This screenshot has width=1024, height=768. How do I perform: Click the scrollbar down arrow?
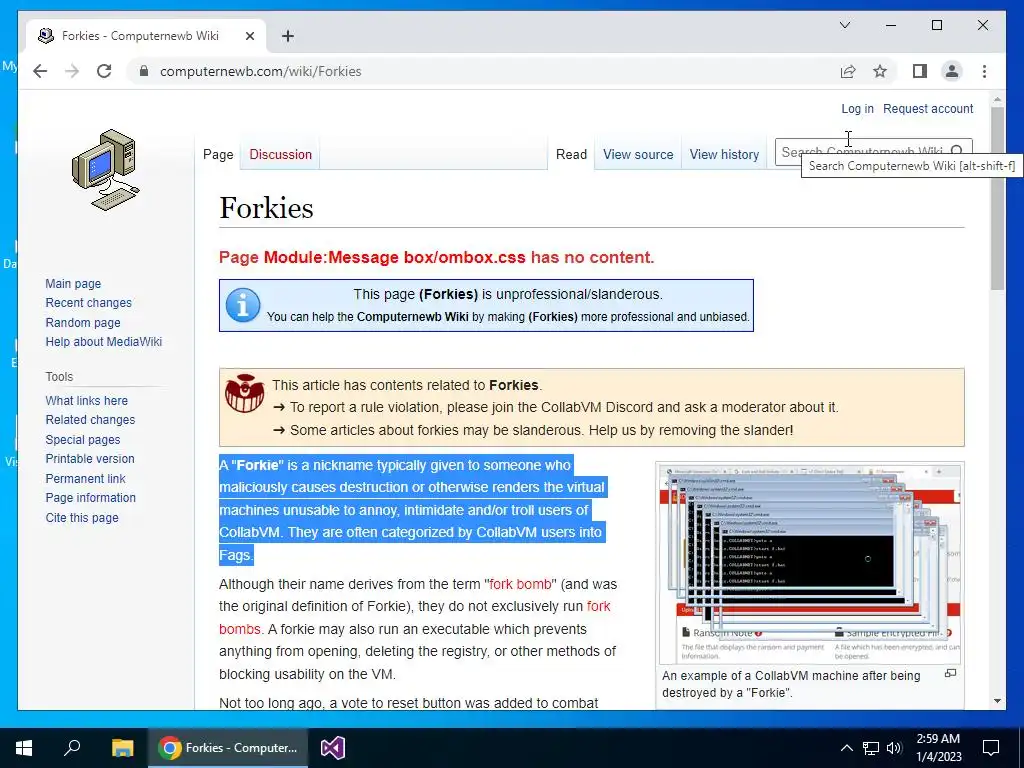(x=997, y=701)
